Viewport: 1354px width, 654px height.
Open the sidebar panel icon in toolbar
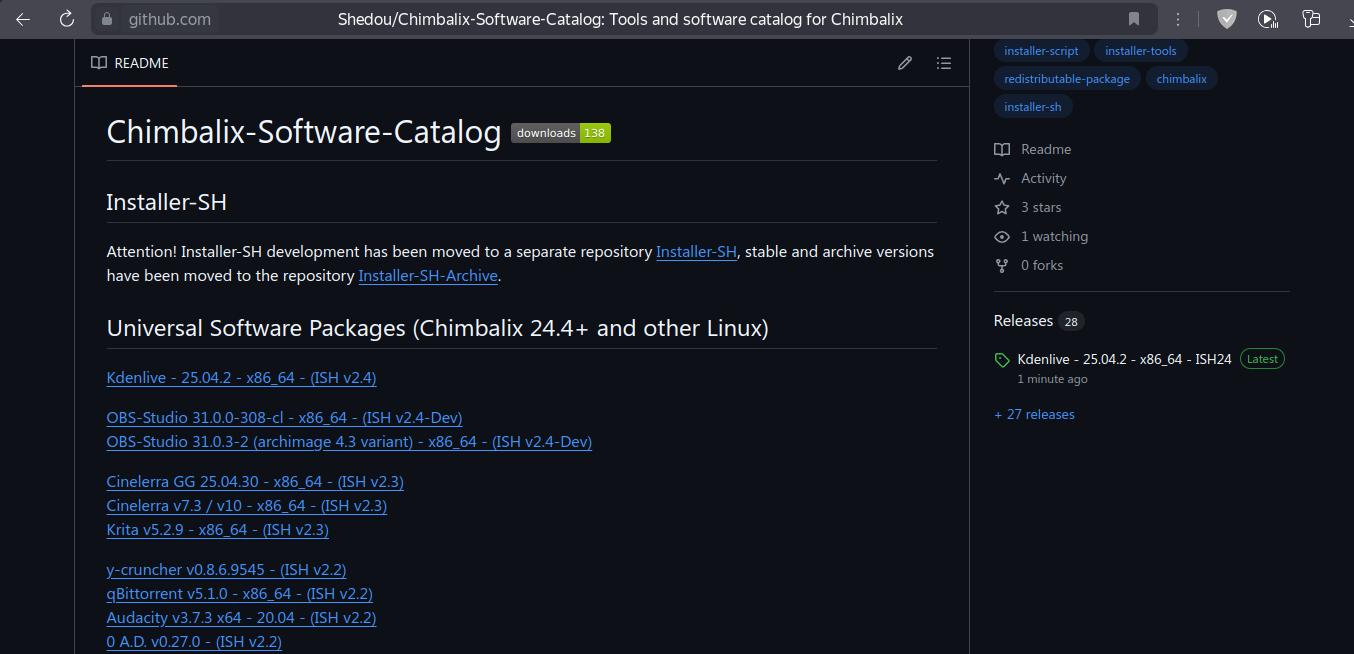1311,19
